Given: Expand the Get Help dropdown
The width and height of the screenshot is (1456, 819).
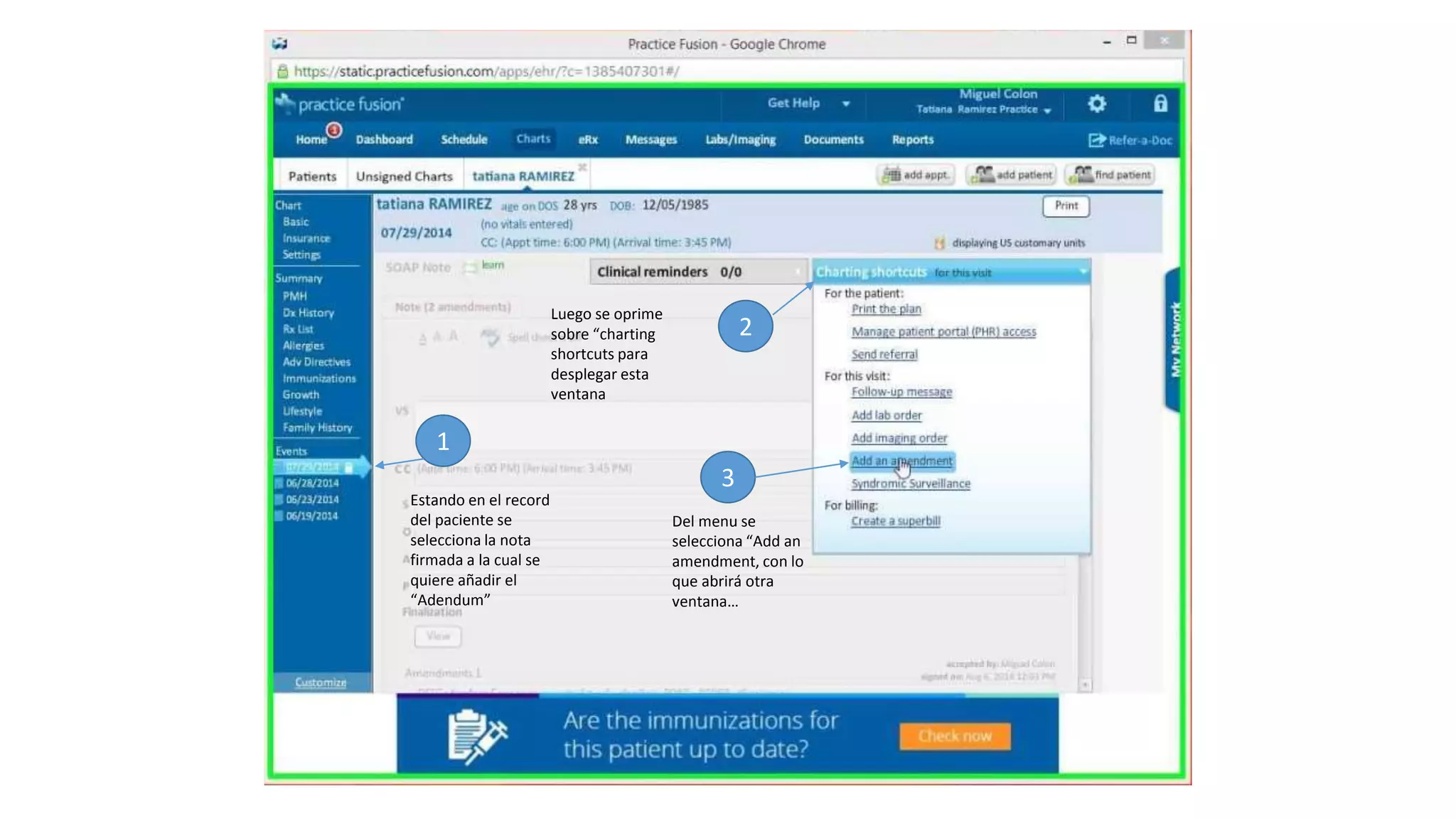Looking at the screenshot, I should (846, 104).
